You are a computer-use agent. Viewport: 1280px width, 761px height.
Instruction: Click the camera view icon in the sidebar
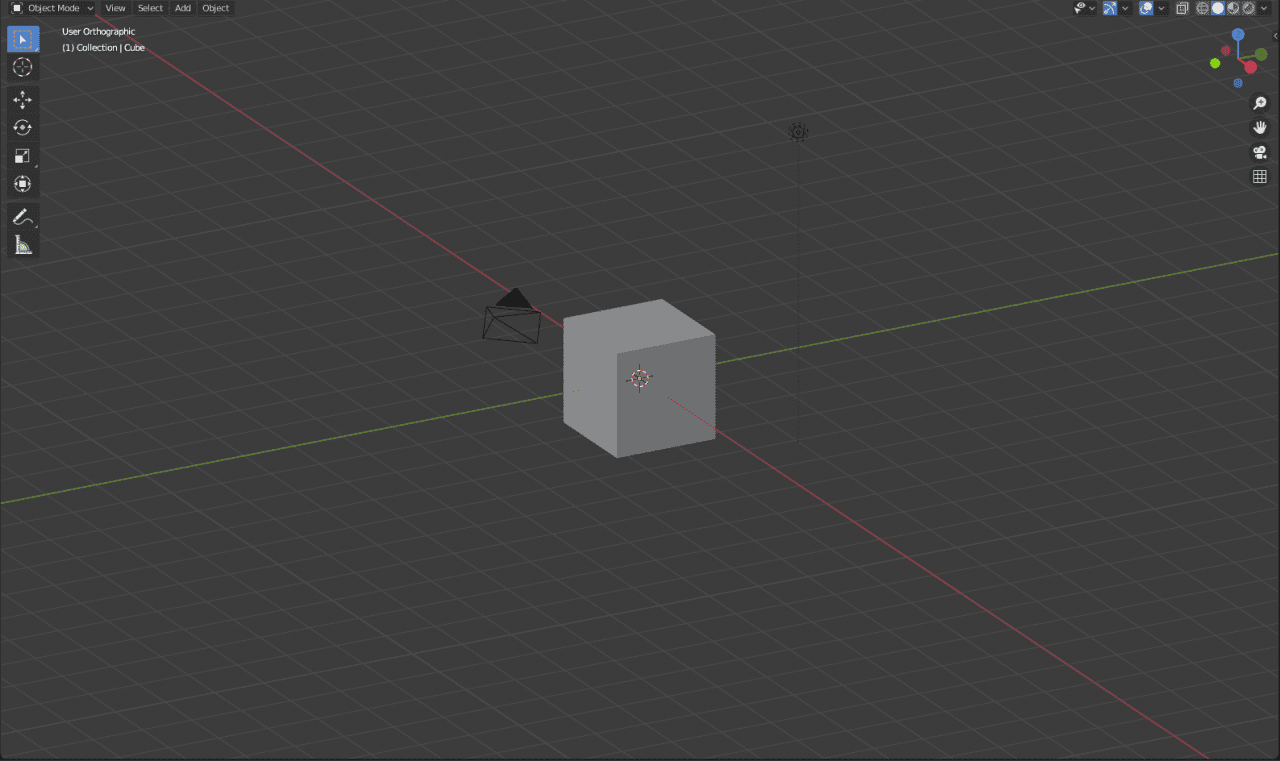point(1259,152)
